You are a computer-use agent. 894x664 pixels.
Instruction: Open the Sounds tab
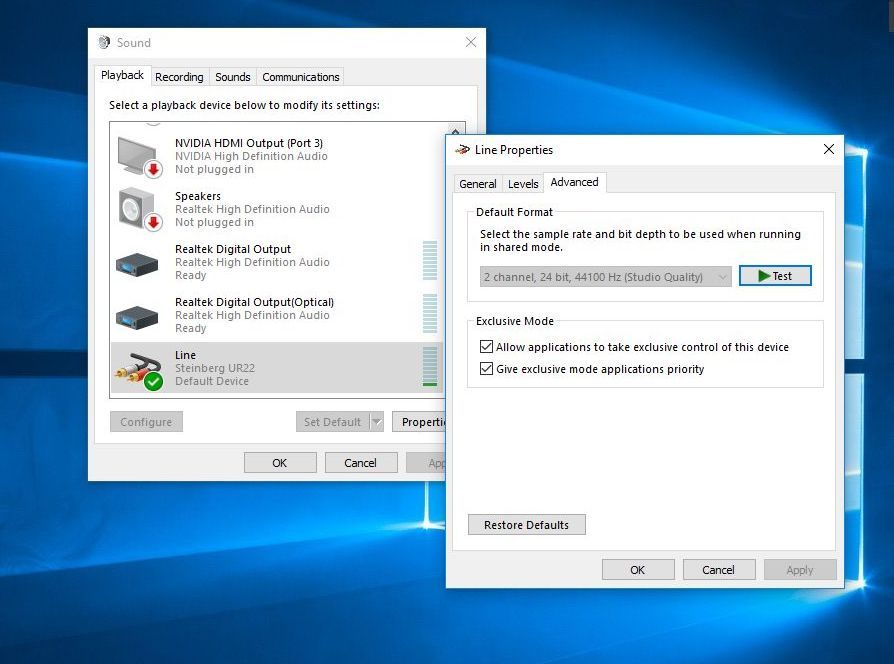(x=233, y=77)
